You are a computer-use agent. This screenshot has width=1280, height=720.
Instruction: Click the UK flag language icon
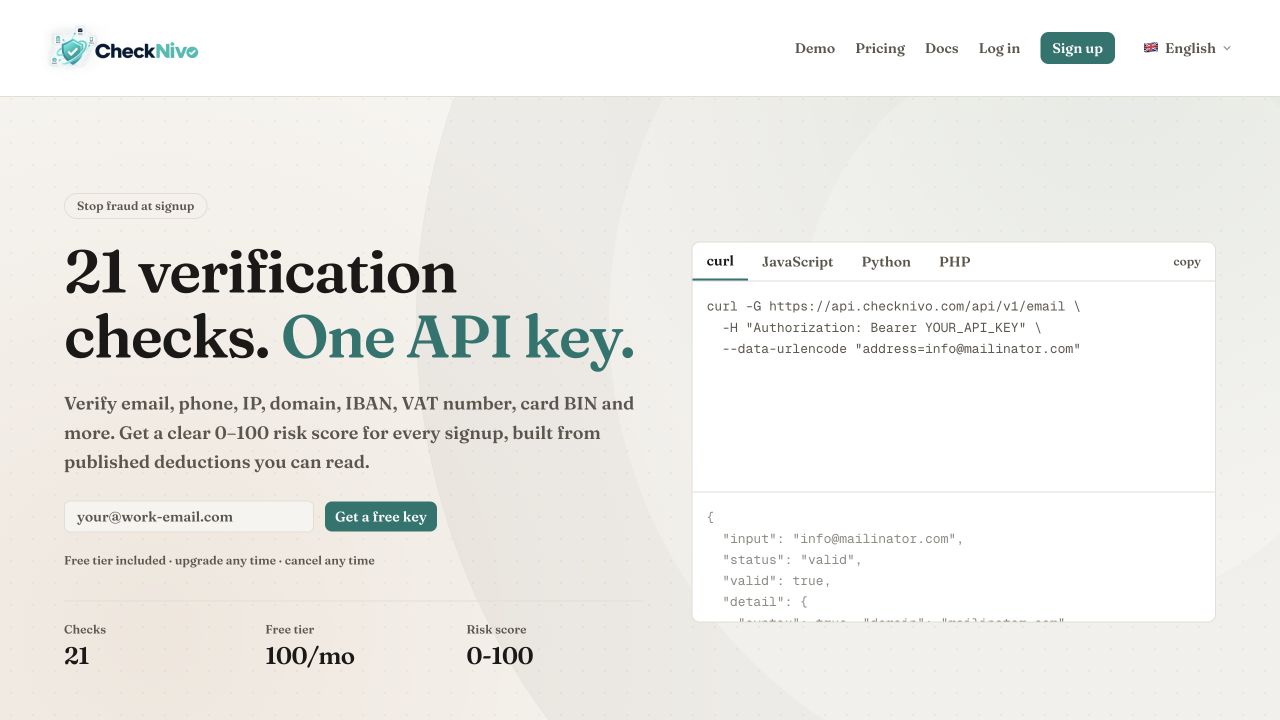(1151, 48)
